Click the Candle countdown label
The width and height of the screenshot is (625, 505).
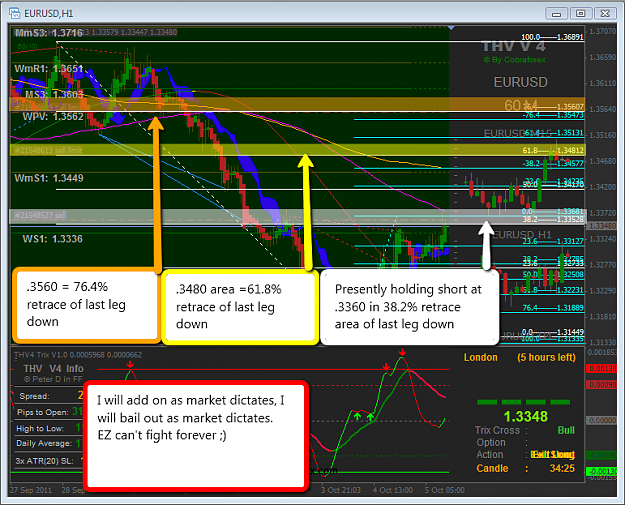click(x=492, y=468)
